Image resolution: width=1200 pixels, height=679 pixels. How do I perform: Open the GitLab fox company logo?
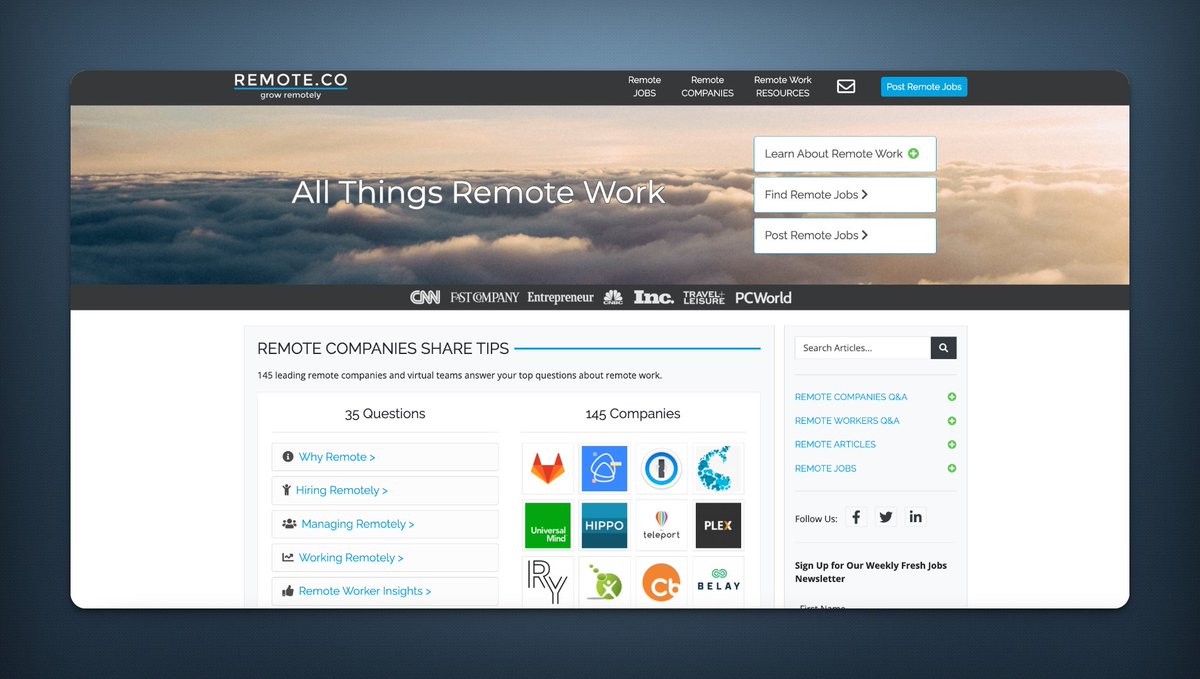tap(548, 469)
